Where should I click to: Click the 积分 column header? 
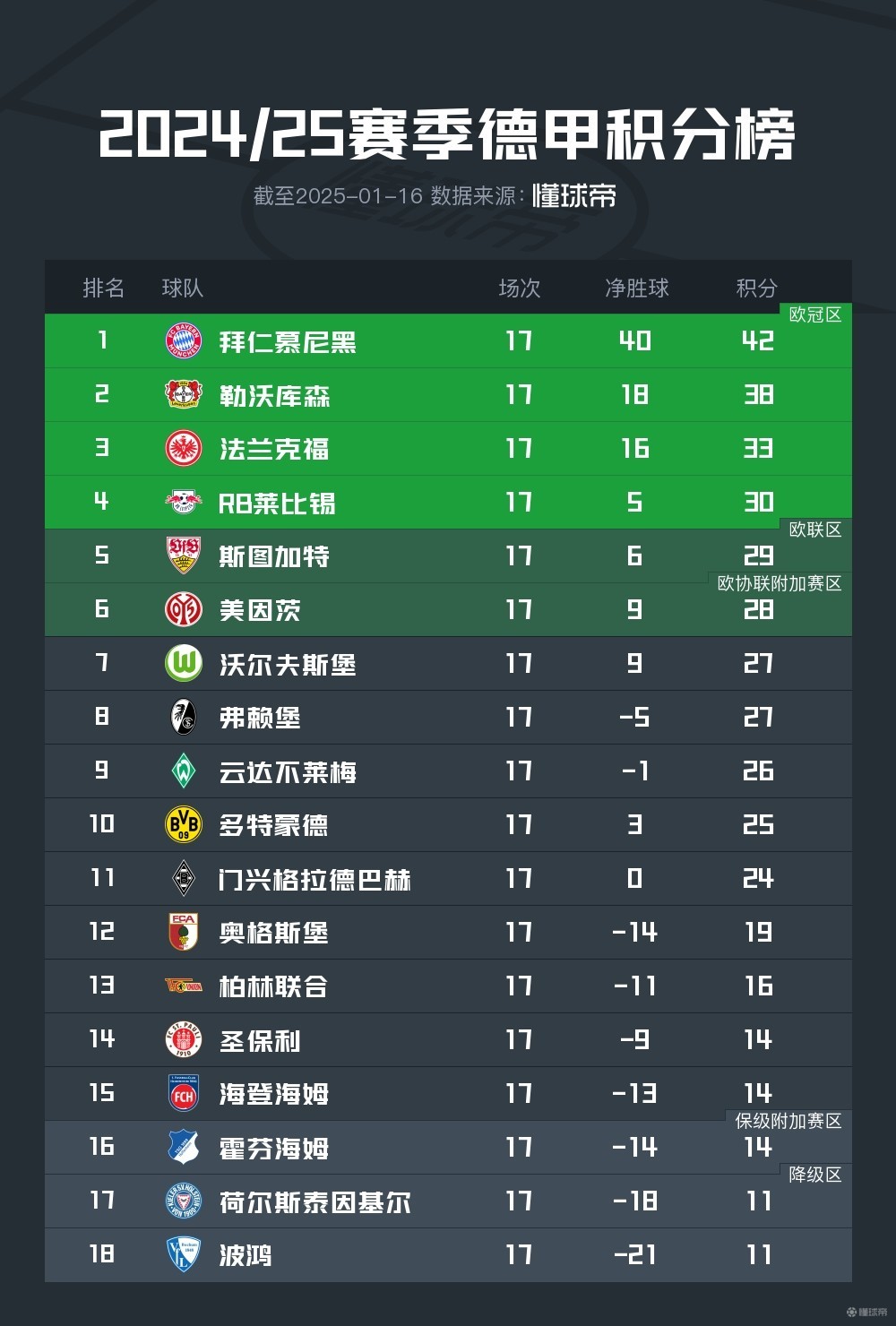point(757,288)
